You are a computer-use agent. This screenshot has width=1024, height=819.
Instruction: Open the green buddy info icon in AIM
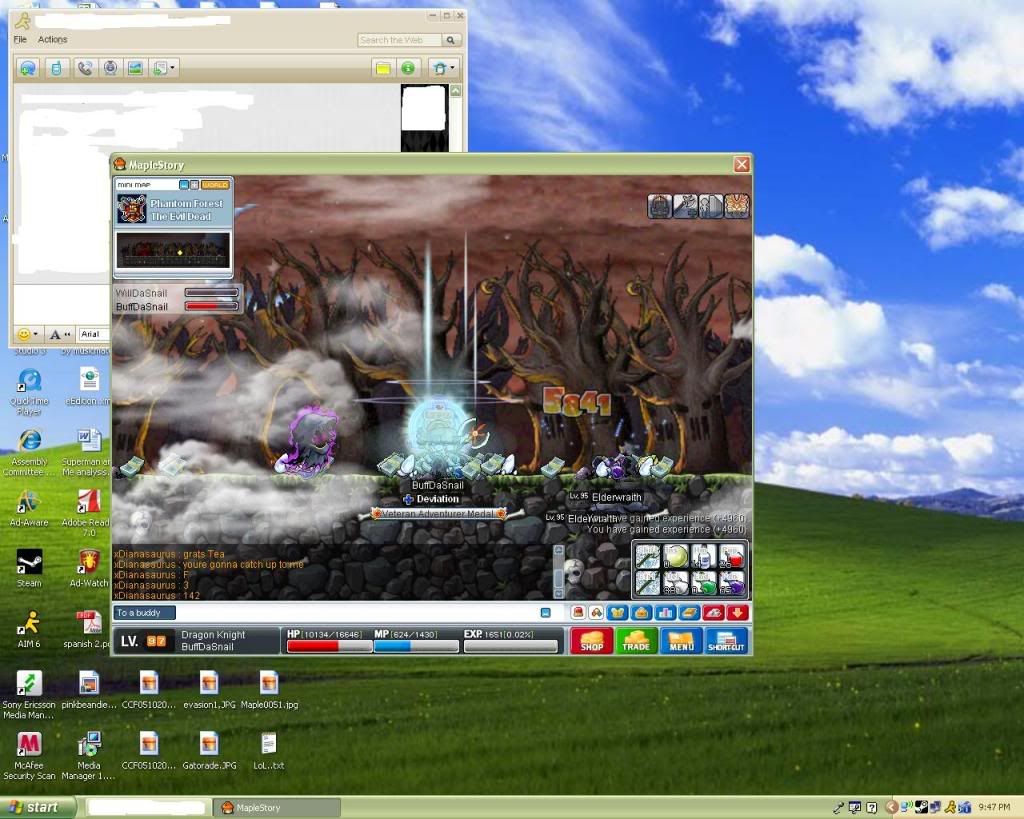pos(408,68)
